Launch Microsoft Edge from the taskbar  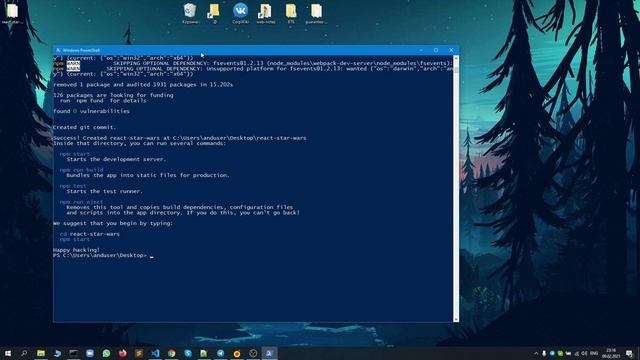pyautogui.click(x=57, y=353)
